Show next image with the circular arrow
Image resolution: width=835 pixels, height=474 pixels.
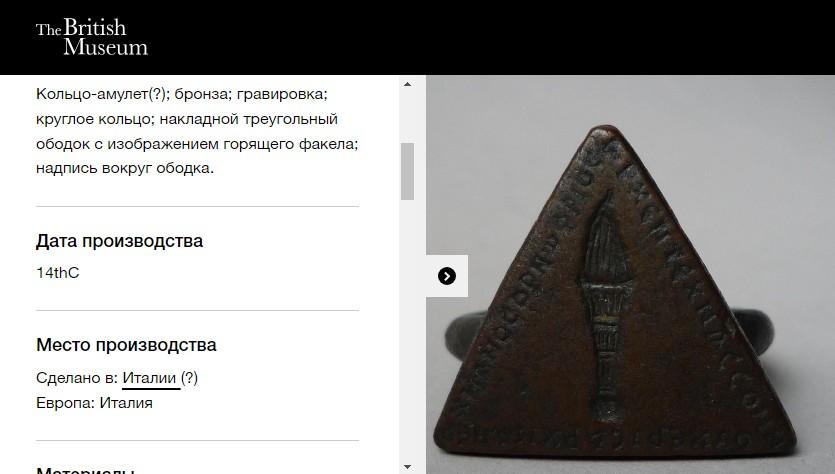click(447, 276)
